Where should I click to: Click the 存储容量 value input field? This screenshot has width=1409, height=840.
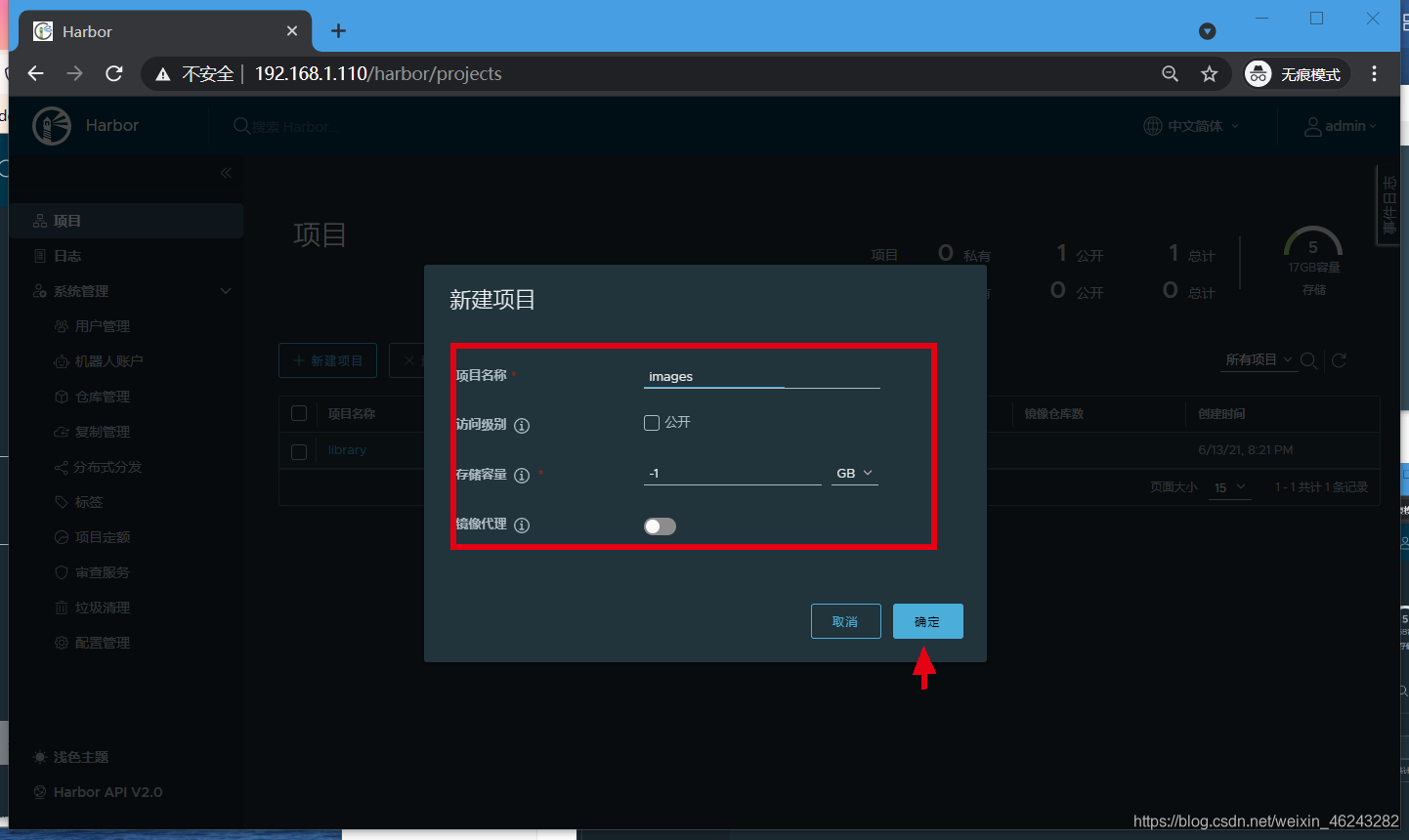pos(733,474)
